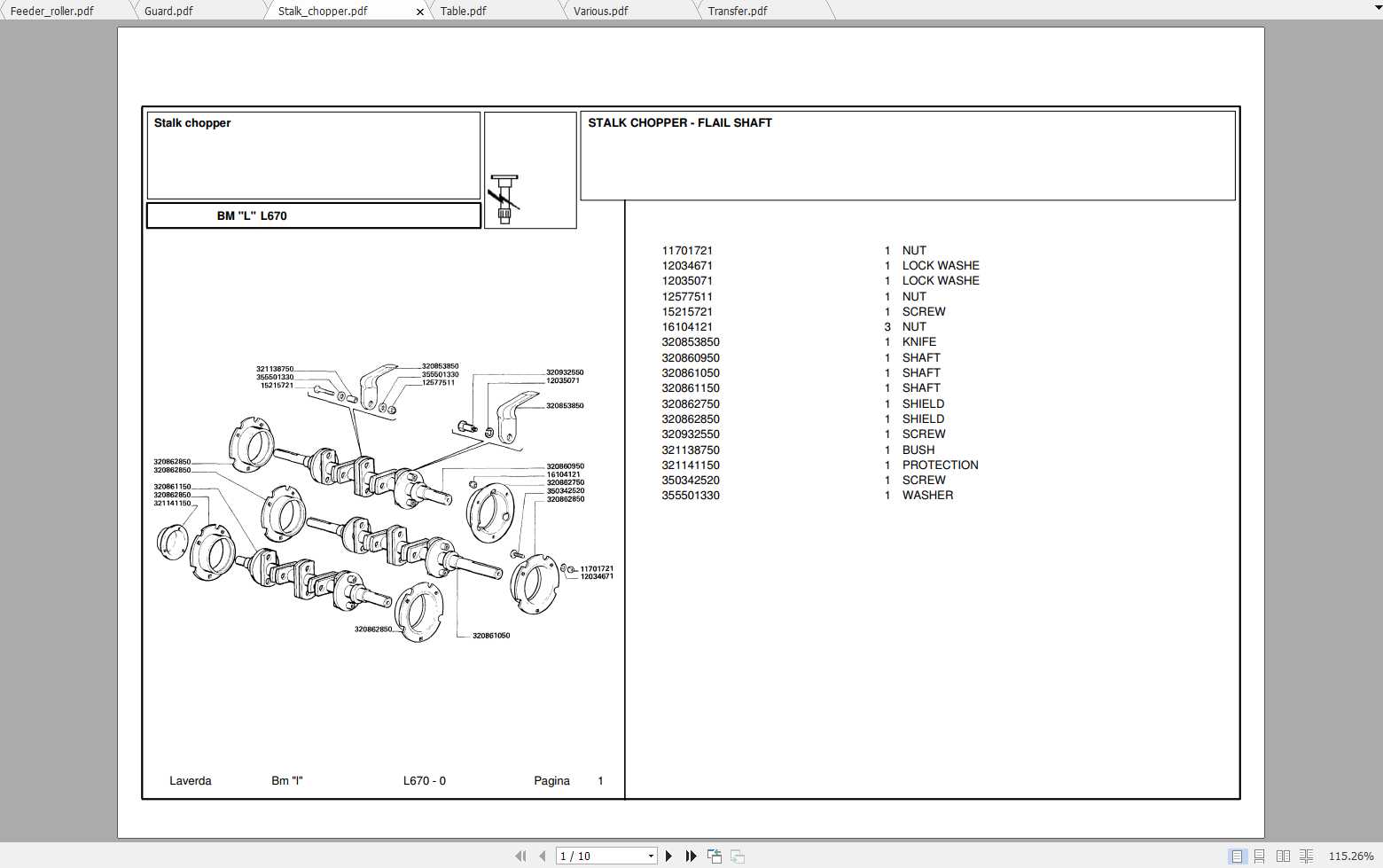This screenshot has height=868, width=1383.
Task: Jump to the first page
Action: [x=521, y=856]
